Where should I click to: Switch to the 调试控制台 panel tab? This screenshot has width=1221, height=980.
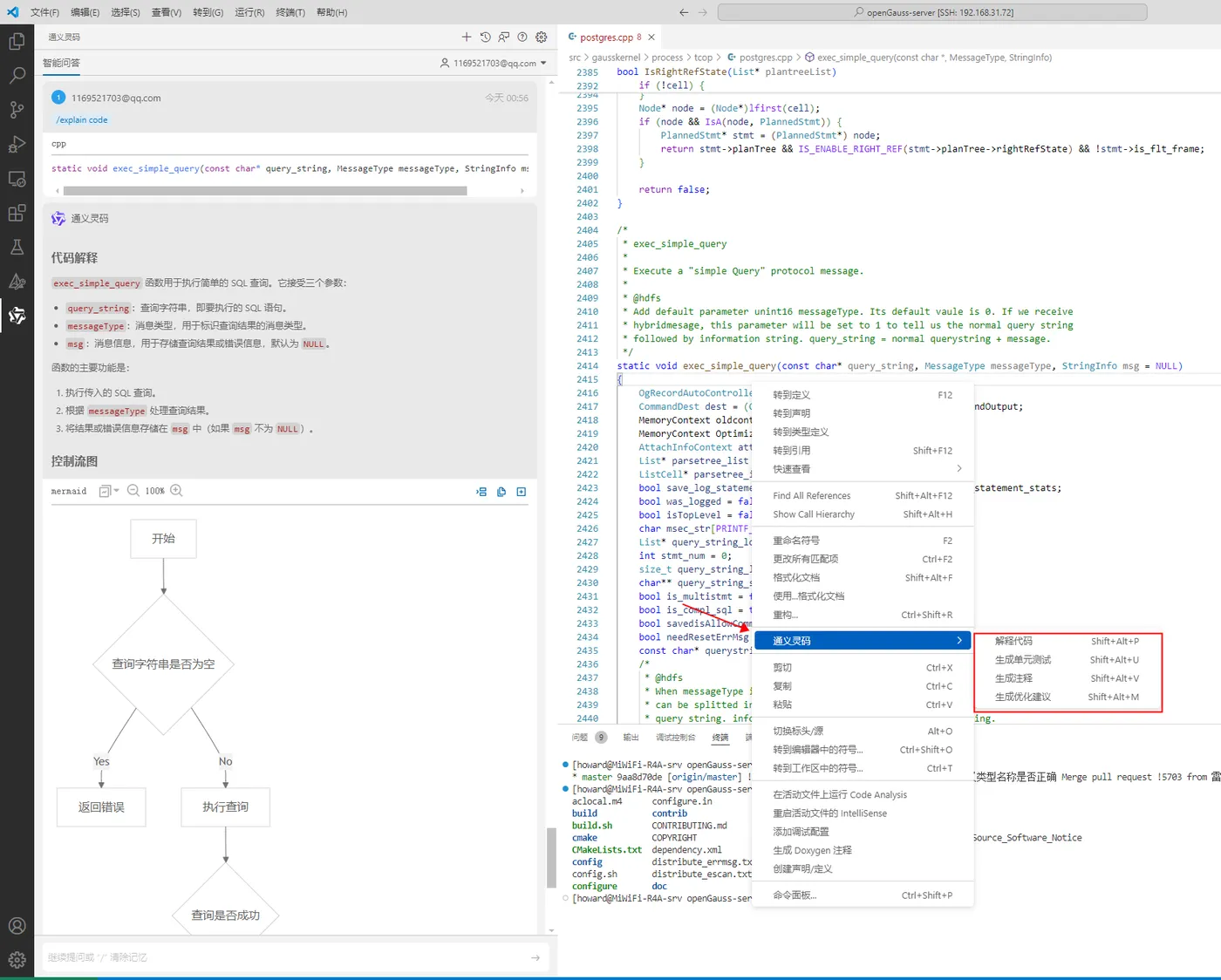click(676, 738)
